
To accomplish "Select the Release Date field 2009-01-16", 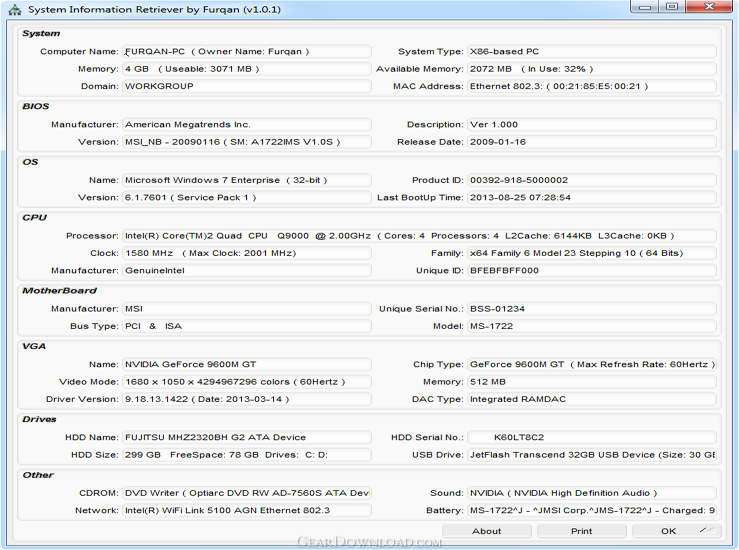I will tap(592, 142).
